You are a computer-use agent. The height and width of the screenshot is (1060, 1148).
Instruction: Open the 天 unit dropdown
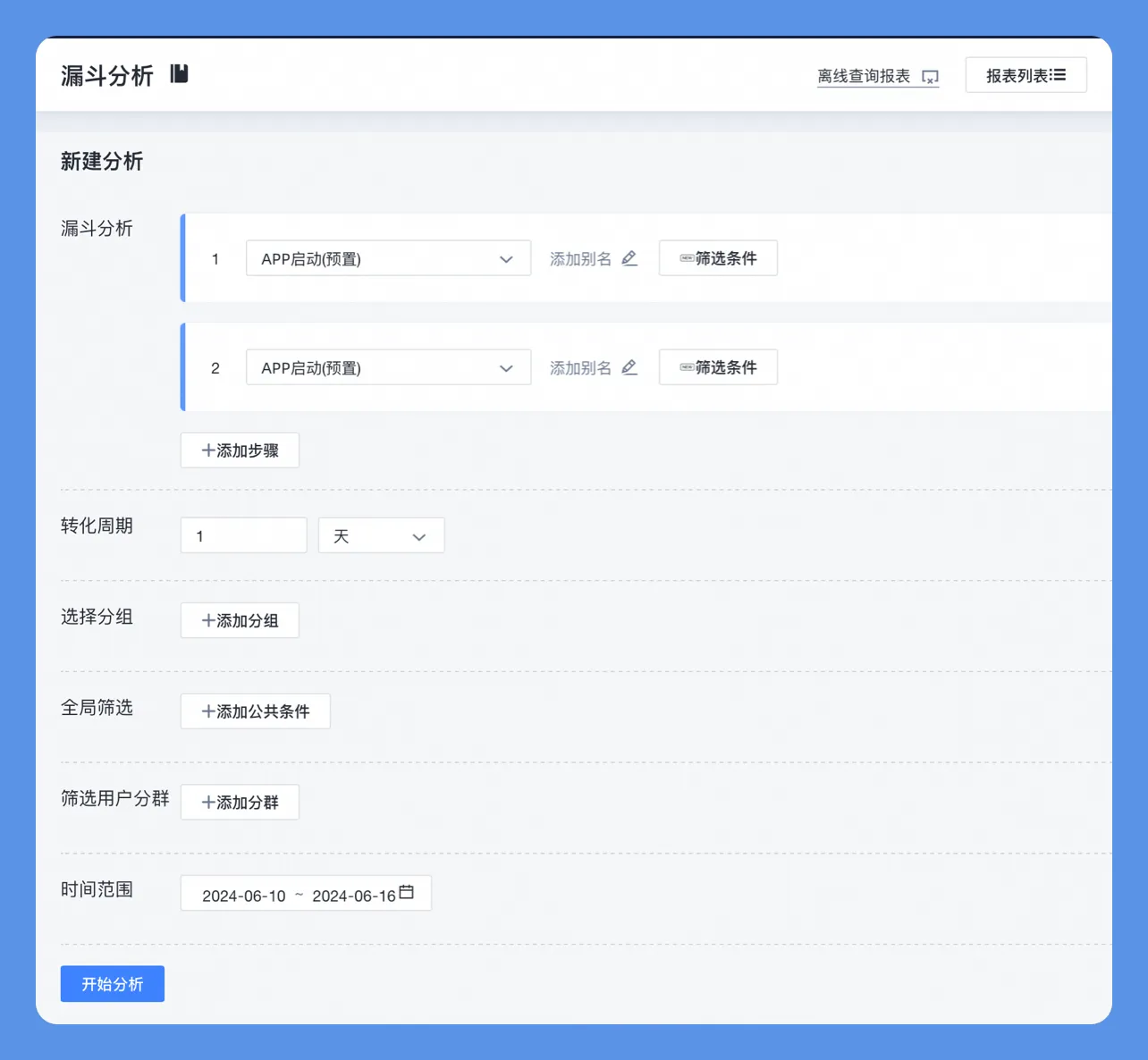(381, 535)
